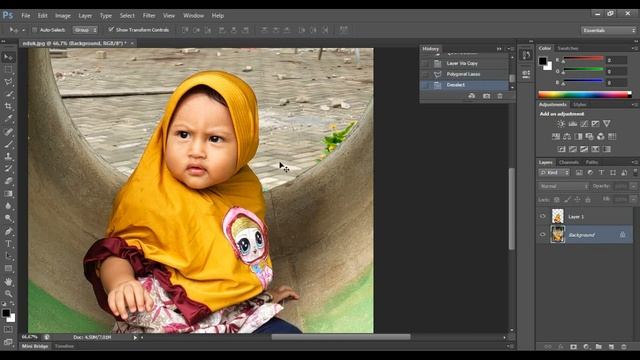The image size is (640, 360).
Task: Switch to the Swatches tab
Action: (568, 48)
